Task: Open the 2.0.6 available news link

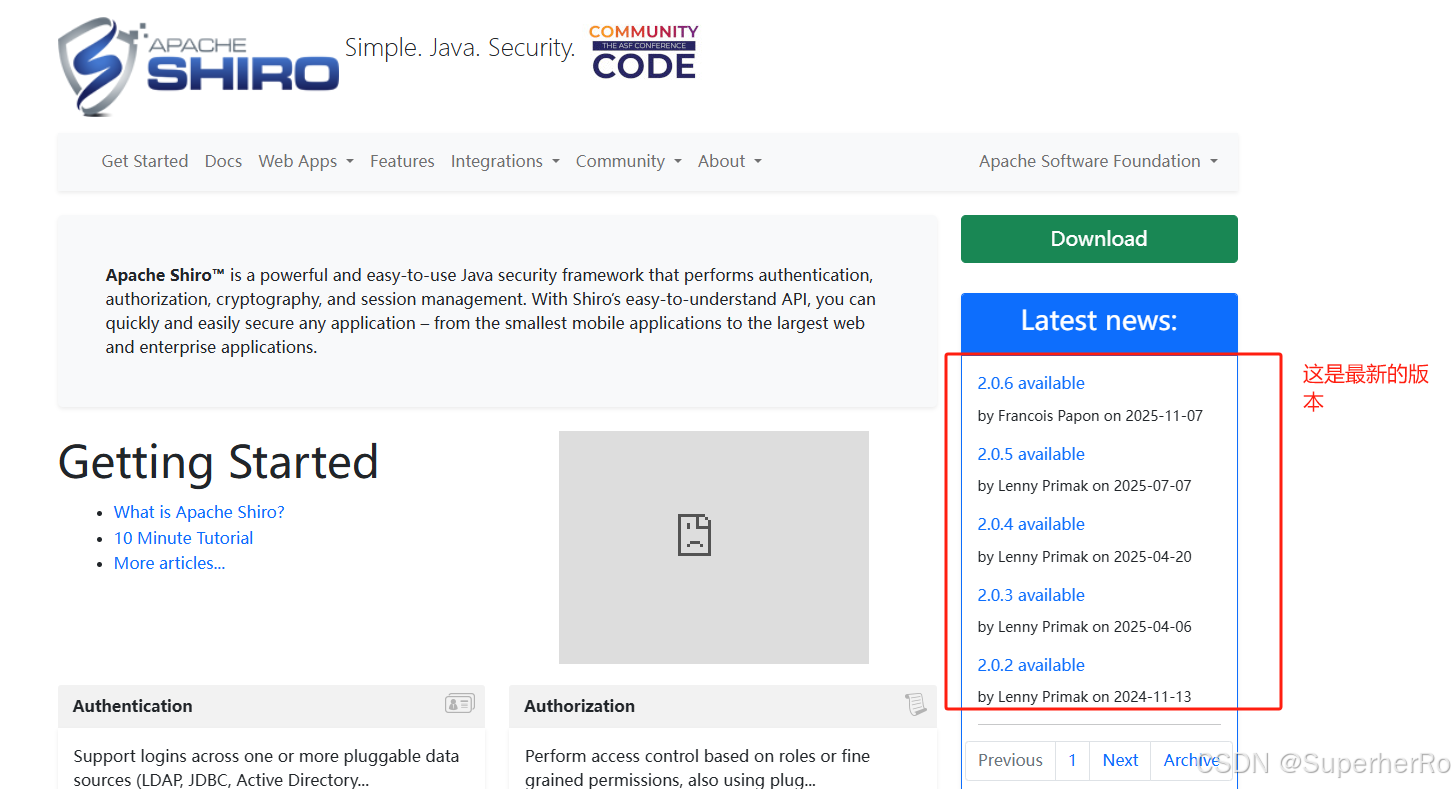Action: (1031, 383)
